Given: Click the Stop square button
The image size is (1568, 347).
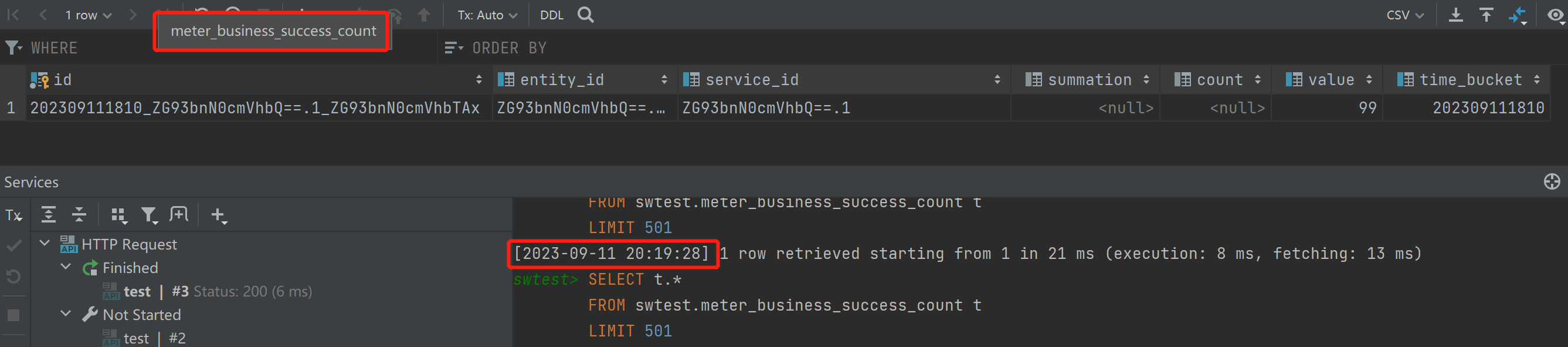Looking at the screenshot, I should point(13,315).
